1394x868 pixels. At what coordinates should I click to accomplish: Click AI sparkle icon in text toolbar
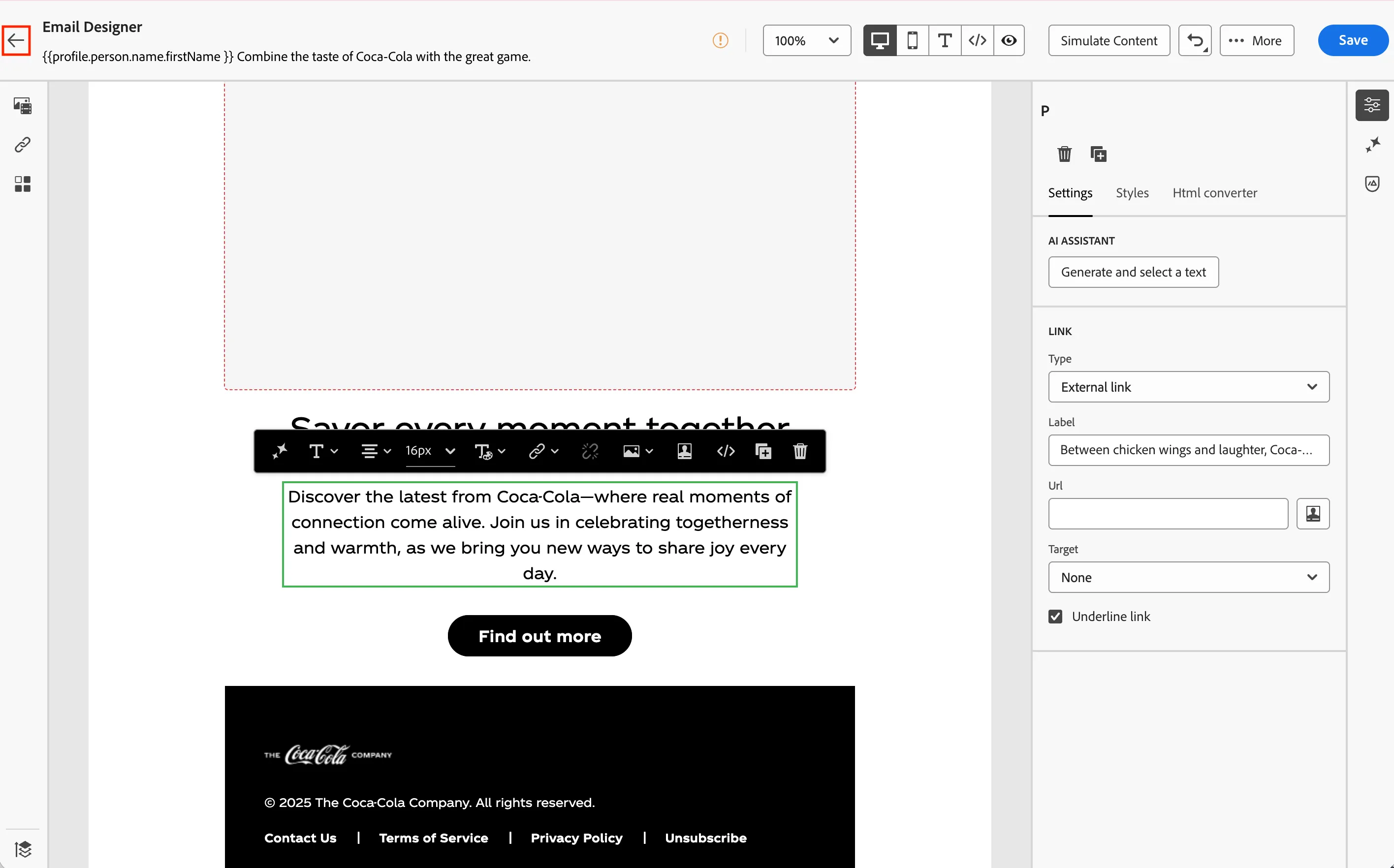pos(280,451)
